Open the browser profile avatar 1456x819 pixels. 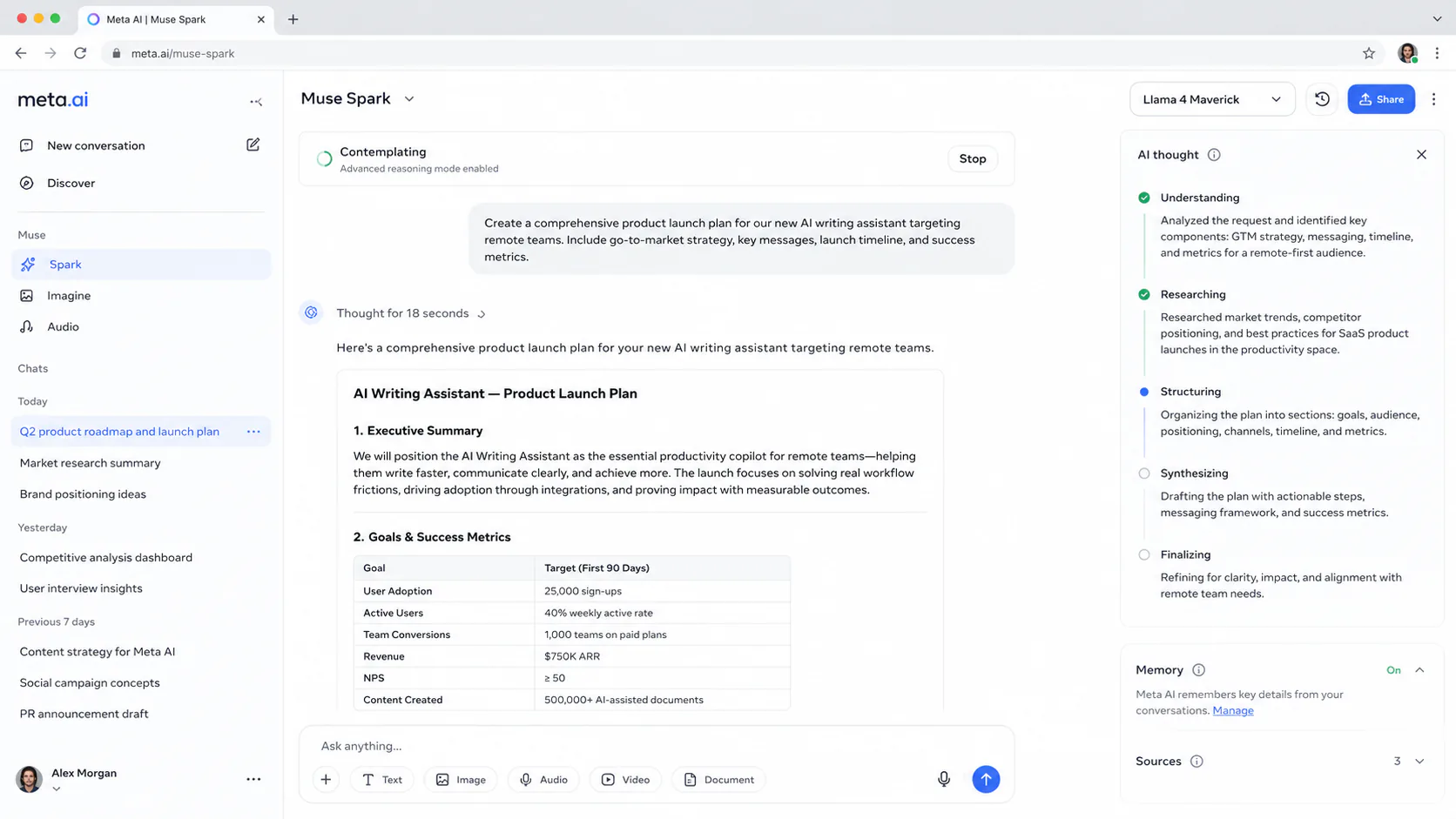pyautogui.click(x=1407, y=53)
